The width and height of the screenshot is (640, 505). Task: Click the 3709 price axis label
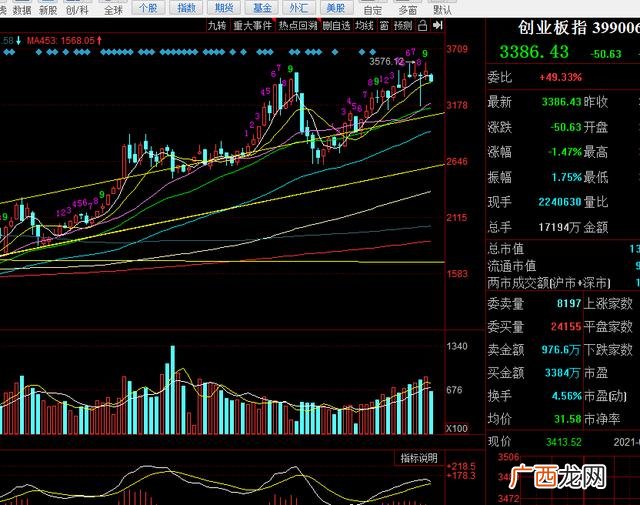[x=457, y=49]
